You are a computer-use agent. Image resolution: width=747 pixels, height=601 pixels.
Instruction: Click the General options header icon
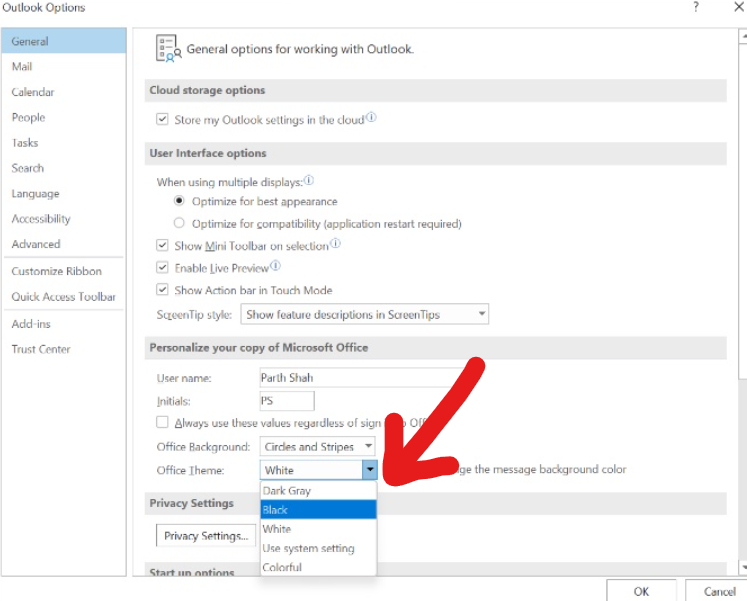click(x=169, y=48)
